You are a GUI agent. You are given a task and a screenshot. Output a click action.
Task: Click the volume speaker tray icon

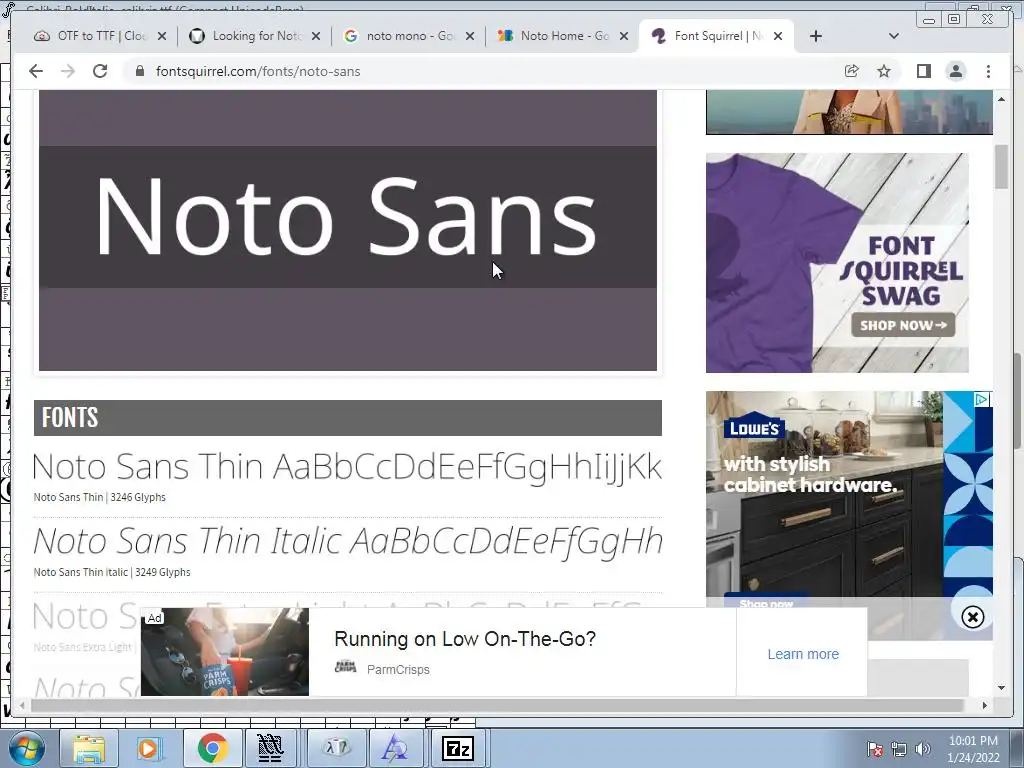pyautogui.click(x=922, y=749)
